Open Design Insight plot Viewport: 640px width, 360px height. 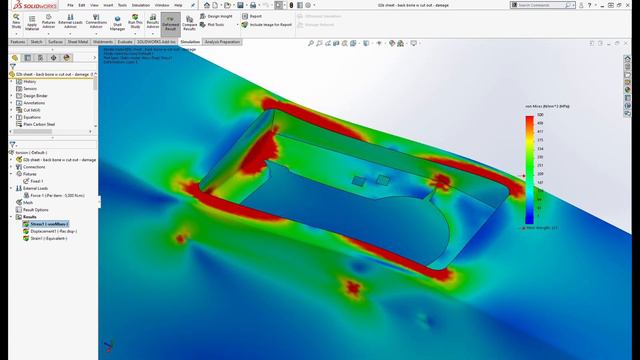tap(216, 16)
